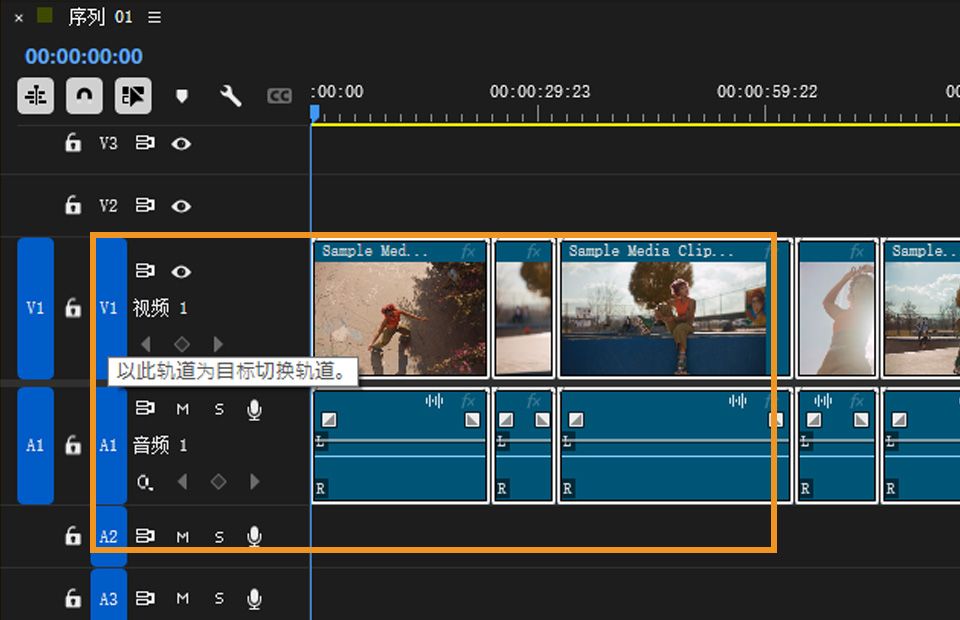Mute audio track A1 with M button

pos(183,409)
